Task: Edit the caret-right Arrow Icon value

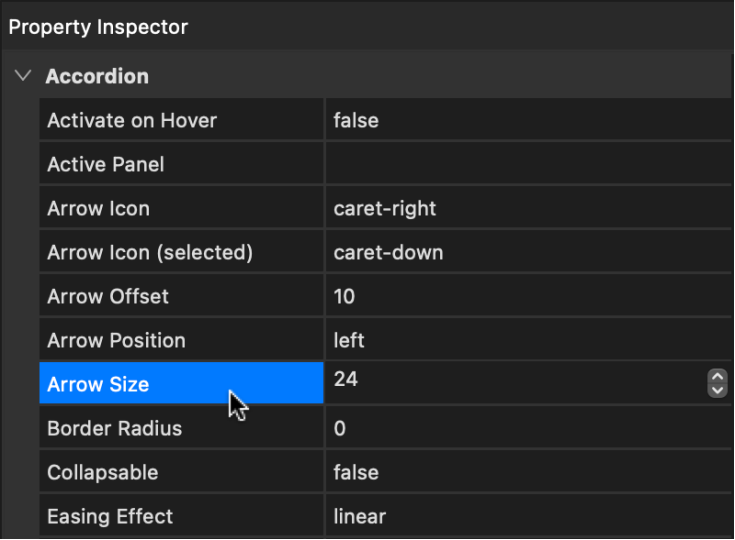Action: click(x=385, y=209)
